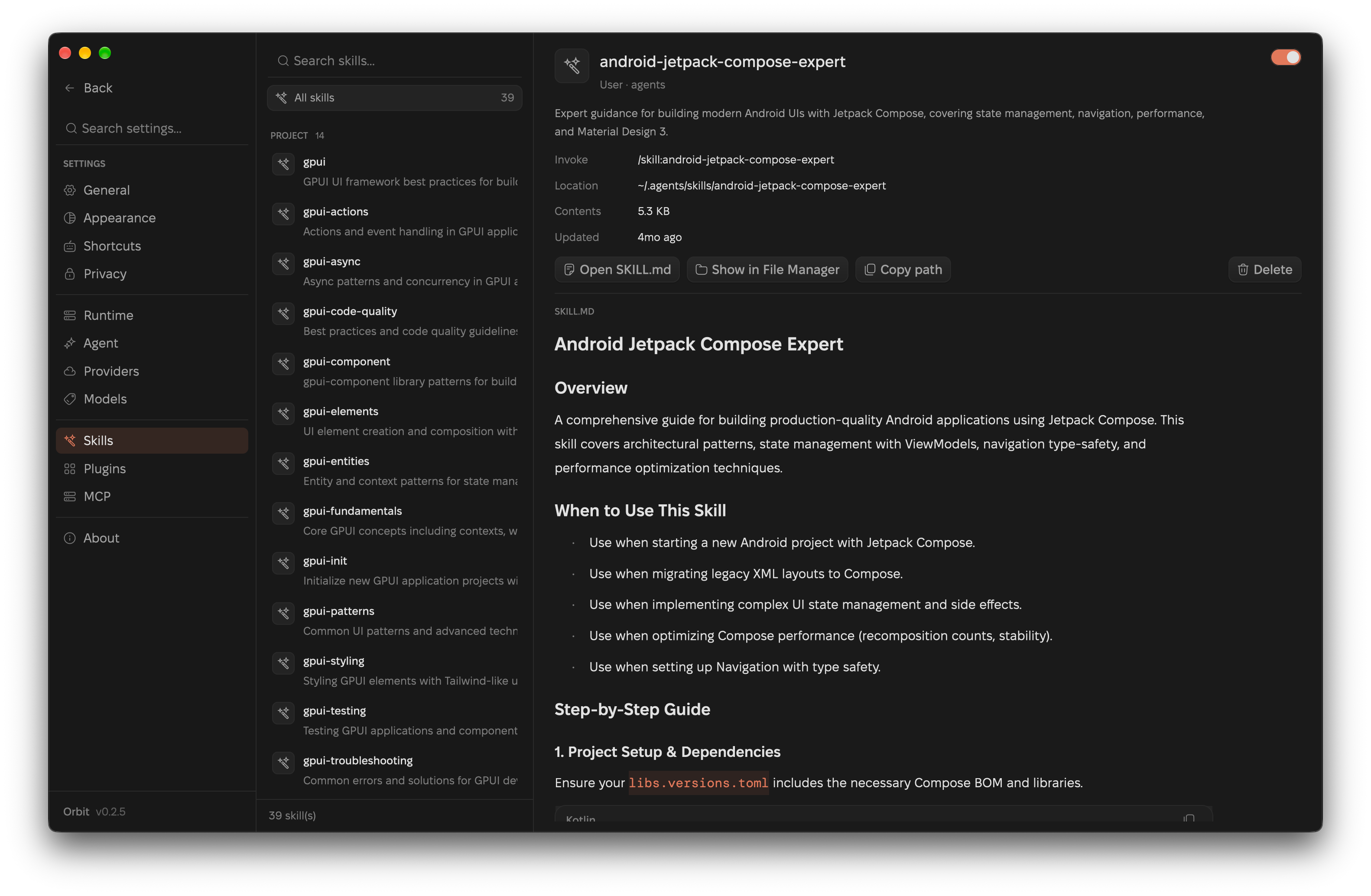Open the gpui-init skill

[395, 570]
